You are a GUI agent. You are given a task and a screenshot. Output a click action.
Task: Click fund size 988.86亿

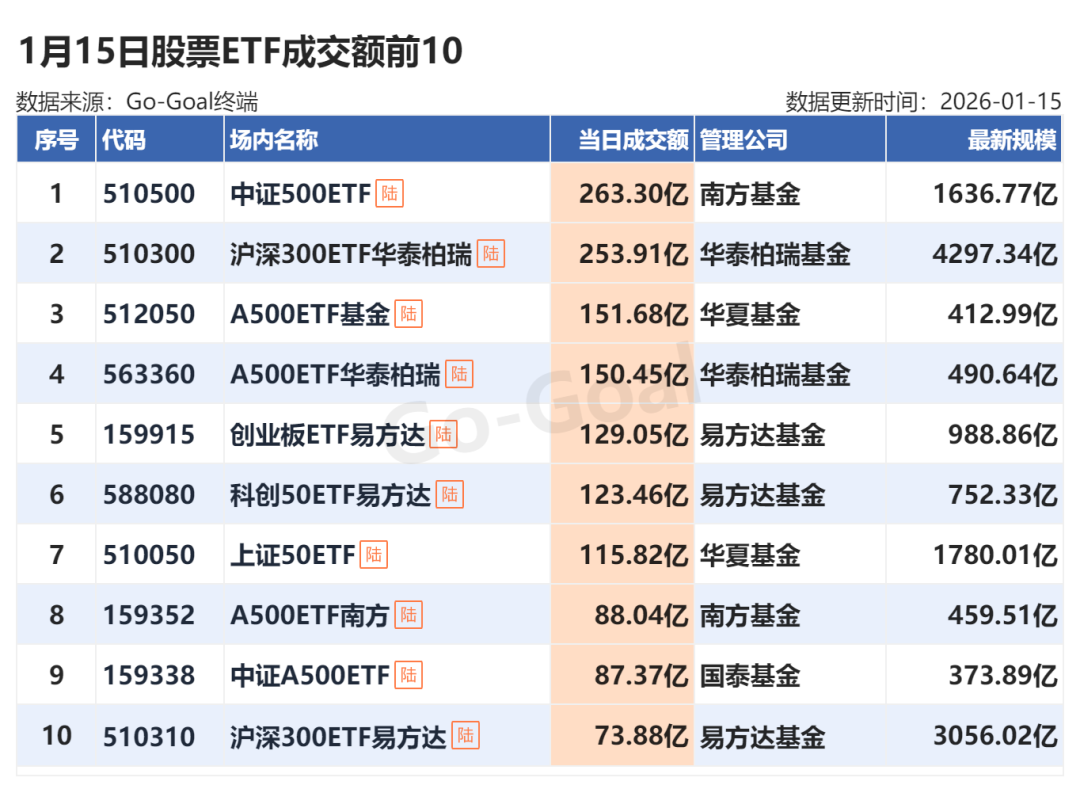coord(1003,435)
